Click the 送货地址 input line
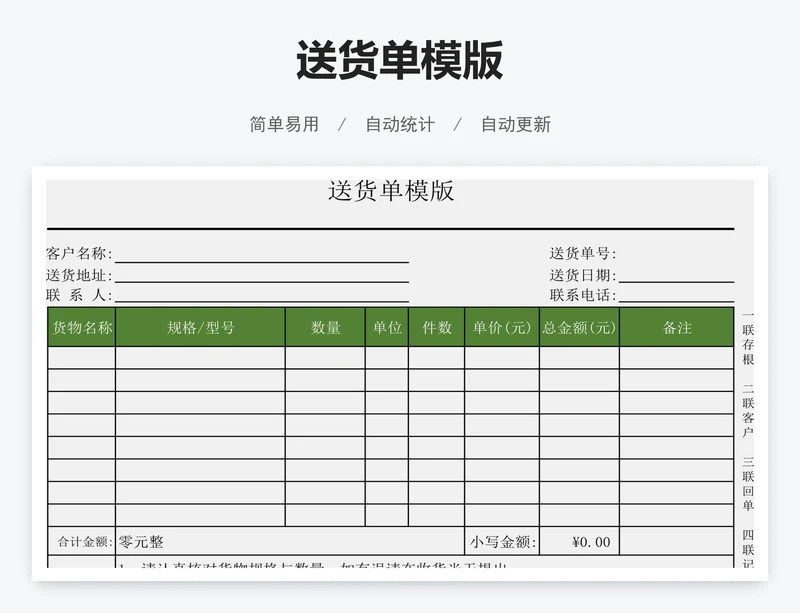 tap(262, 275)
